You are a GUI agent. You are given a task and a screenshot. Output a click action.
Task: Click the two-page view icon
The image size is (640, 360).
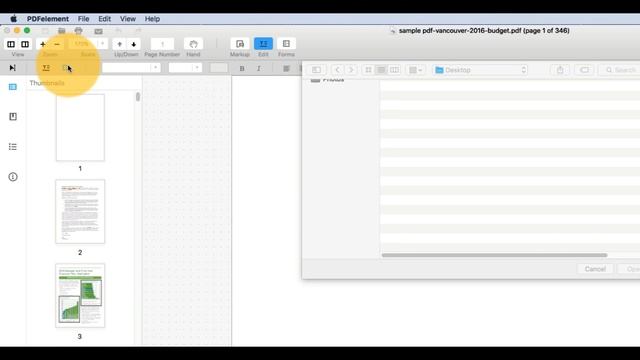(25, 44)
